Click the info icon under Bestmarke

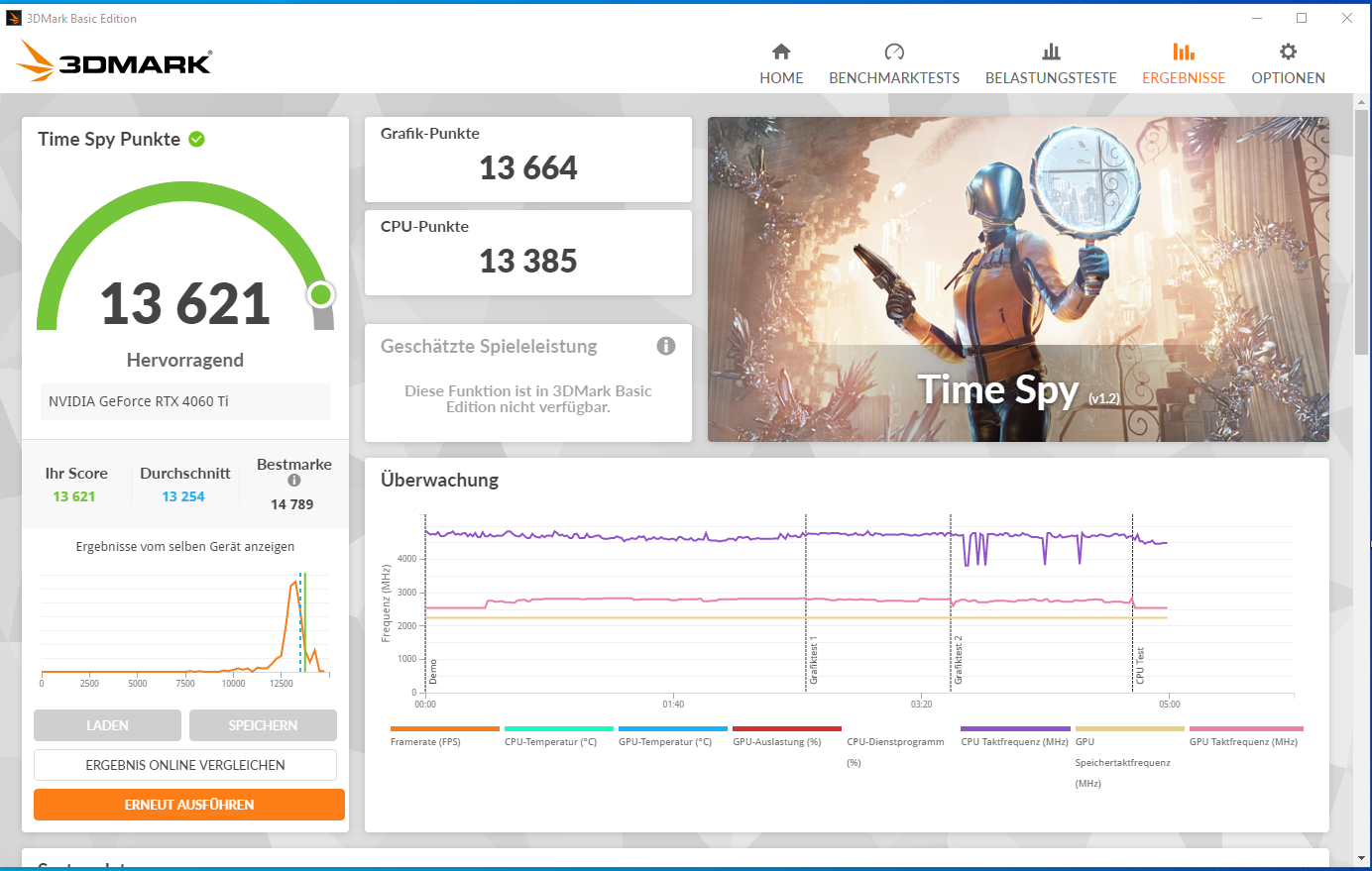tap(294, 481)
